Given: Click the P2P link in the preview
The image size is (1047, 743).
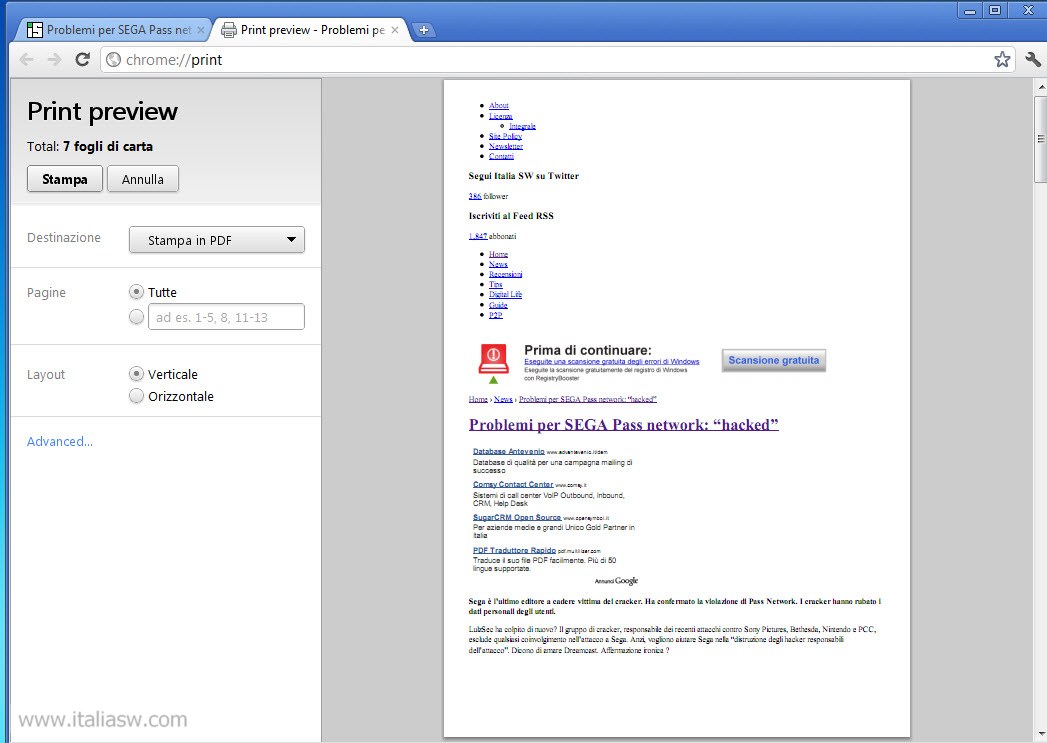Looking at the screenshot, I should tap(495, 315).
